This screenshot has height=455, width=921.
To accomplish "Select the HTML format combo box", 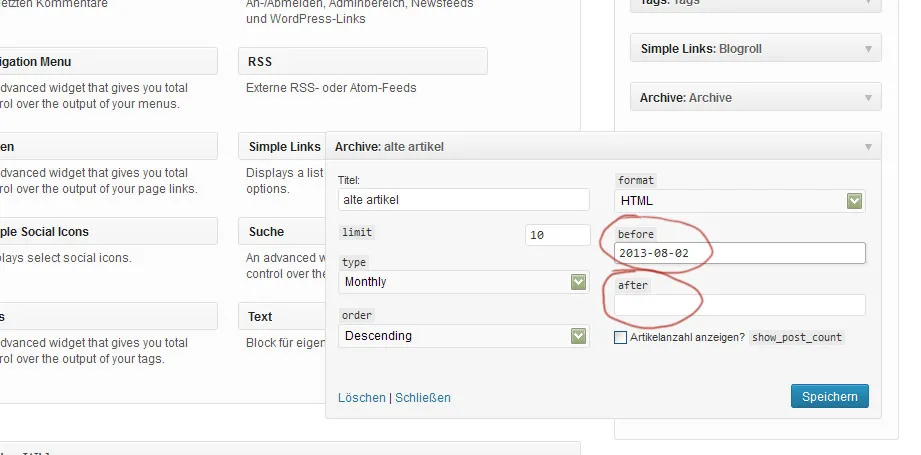I will pyautogui.click(x=740, y=201).
